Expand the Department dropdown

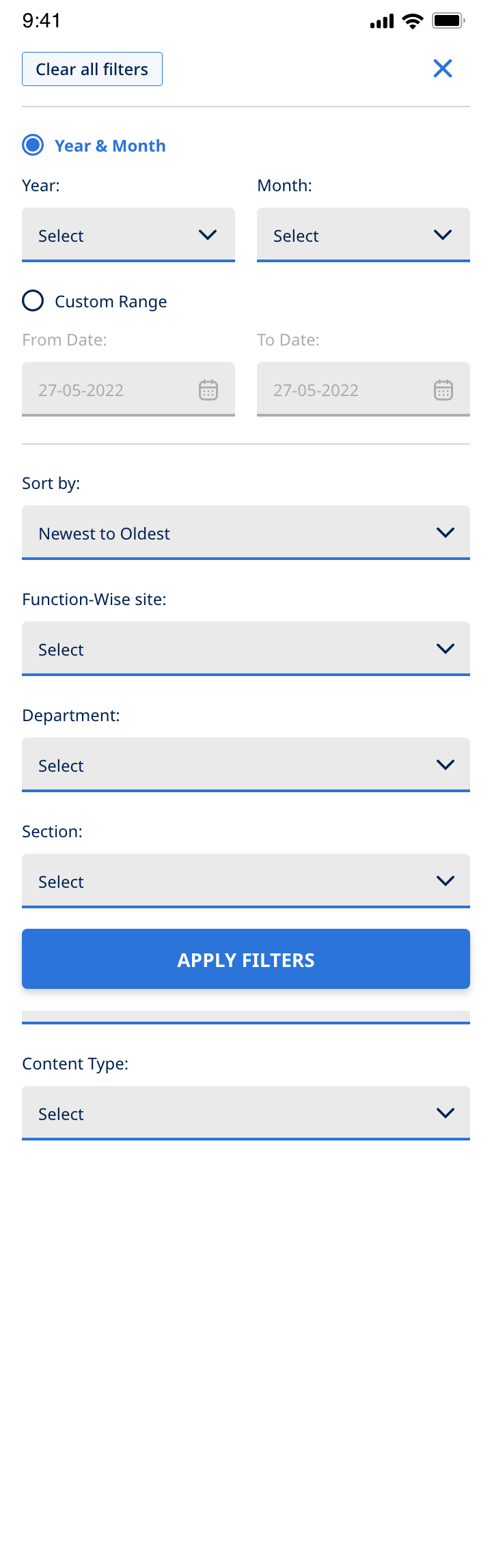(x=246, y=765)
